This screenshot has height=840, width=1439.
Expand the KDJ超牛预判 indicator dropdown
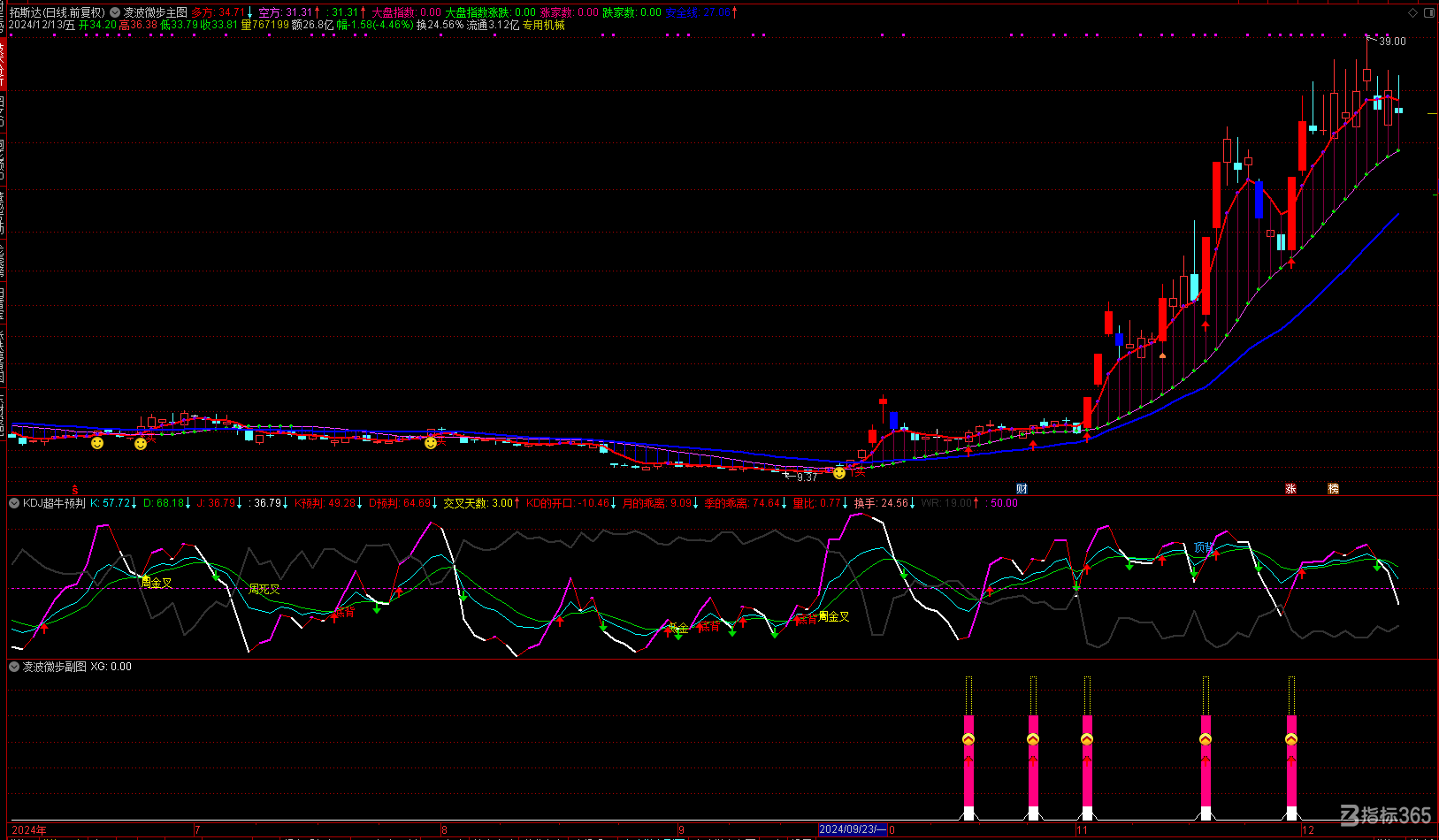coord(14,503)
